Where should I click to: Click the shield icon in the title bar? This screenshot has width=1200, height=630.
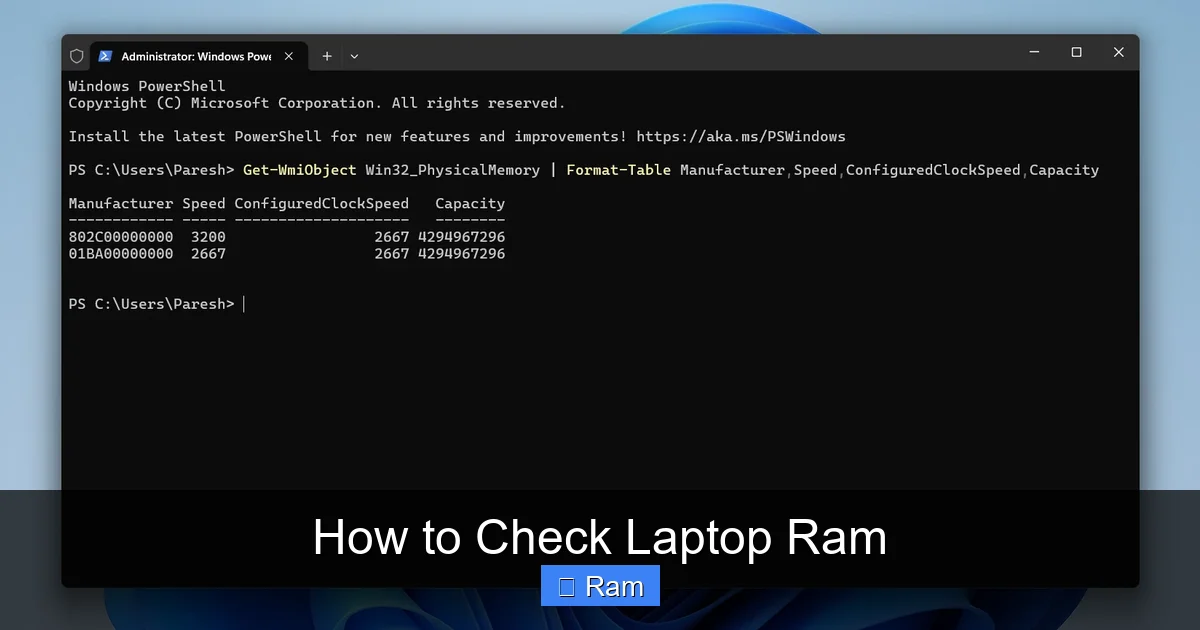pos(77,56)
